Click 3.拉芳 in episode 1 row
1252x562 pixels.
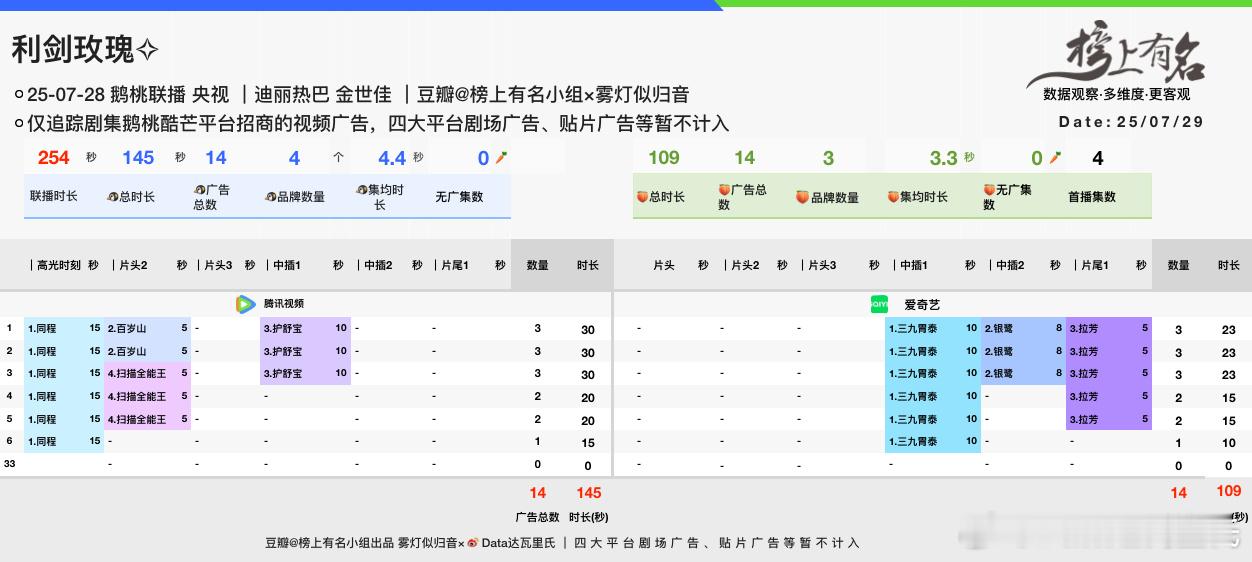pyautogui.click(x=1084, y=329)
